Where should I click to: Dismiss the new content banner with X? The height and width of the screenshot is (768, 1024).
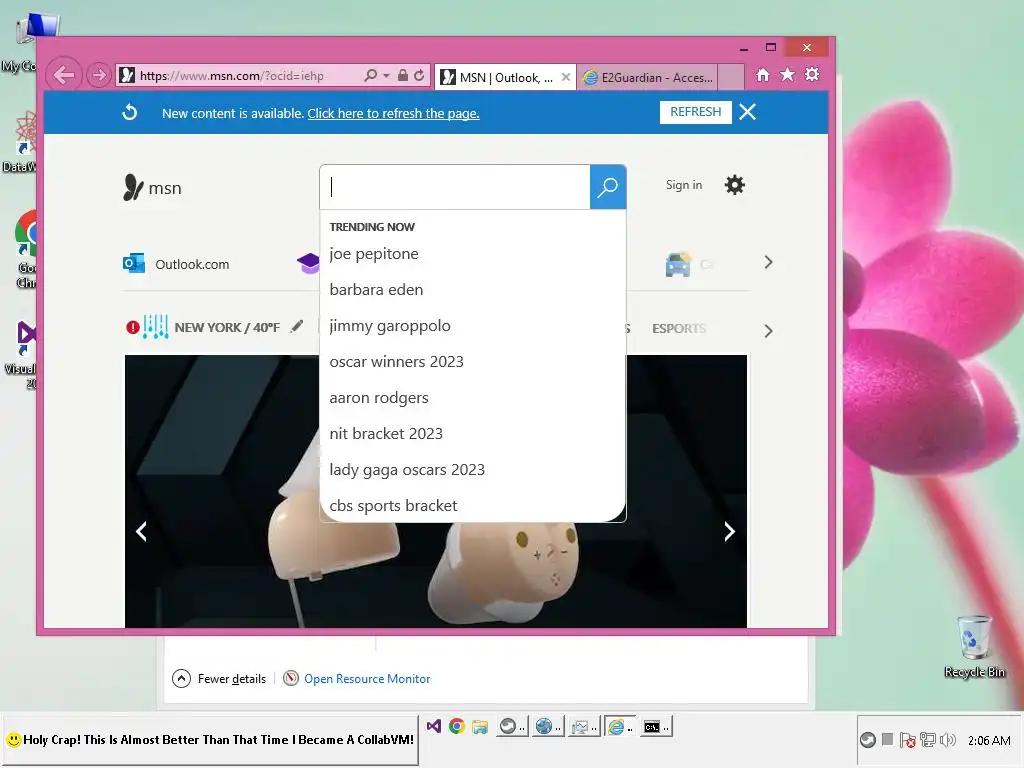(748, 112)
